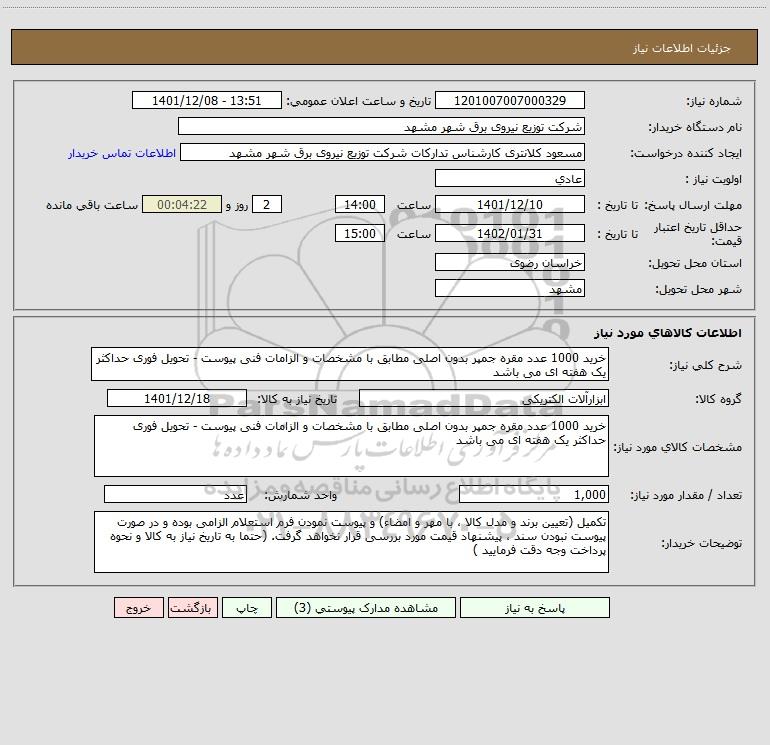The width and height of the screenshot is (770, 745).
Task: Click the روز و label
Action: 237,205
